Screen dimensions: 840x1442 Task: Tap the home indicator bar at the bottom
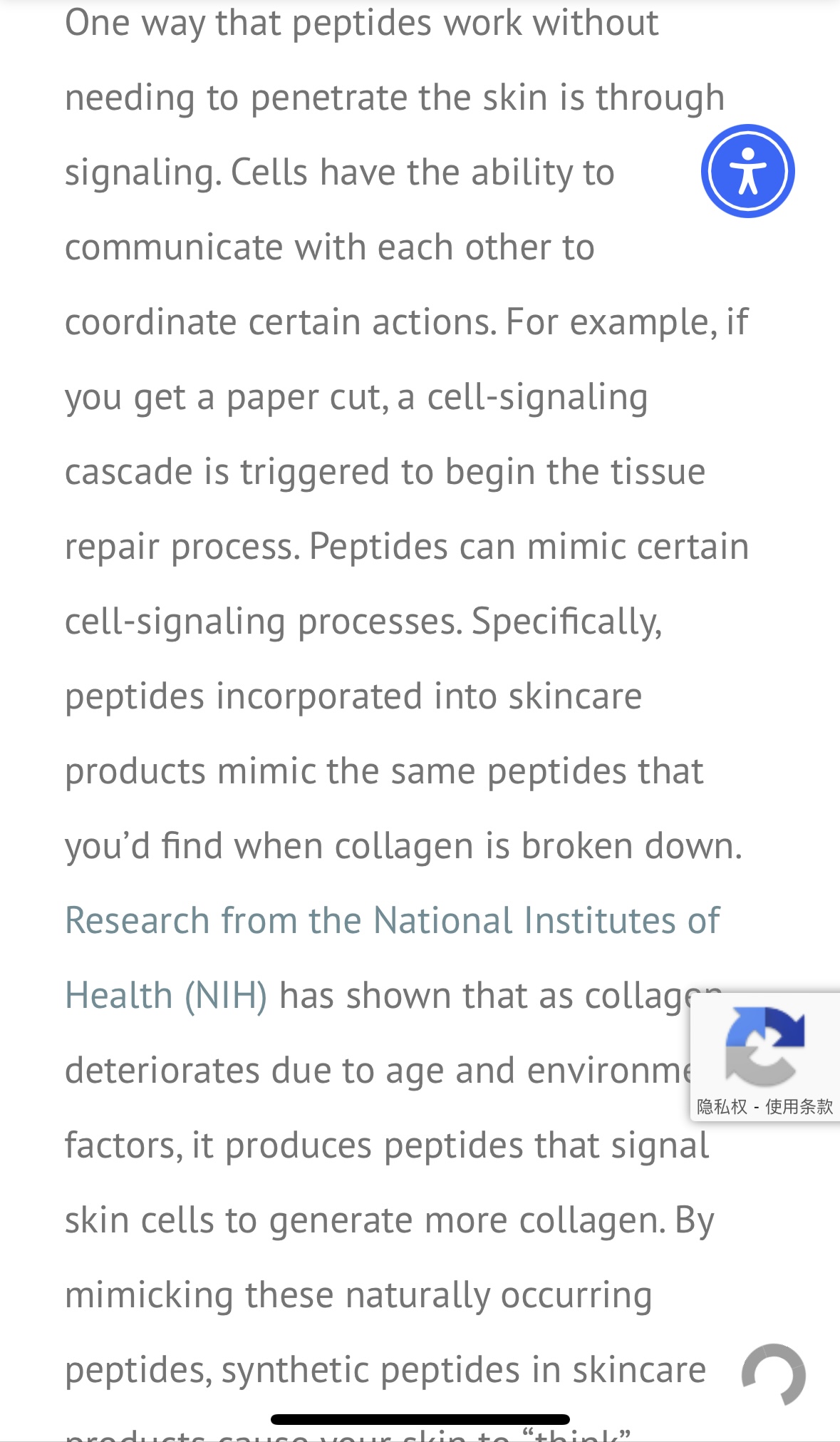pyautogui.click(x=420, y=1419)
